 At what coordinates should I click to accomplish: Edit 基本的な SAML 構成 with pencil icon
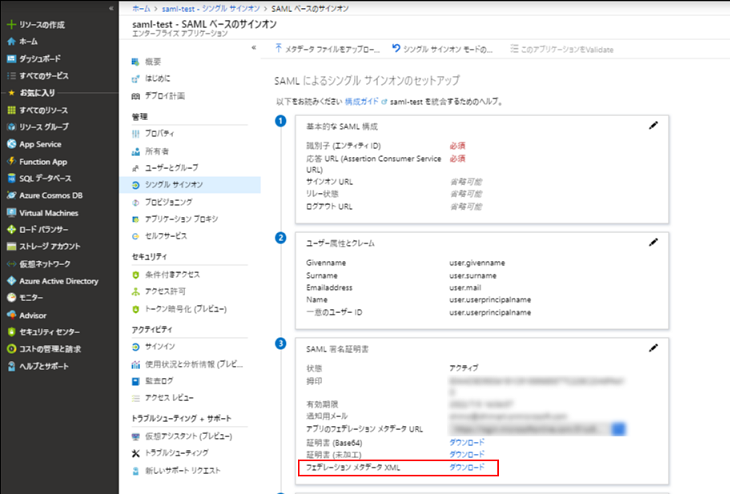[x=653, y=125]
